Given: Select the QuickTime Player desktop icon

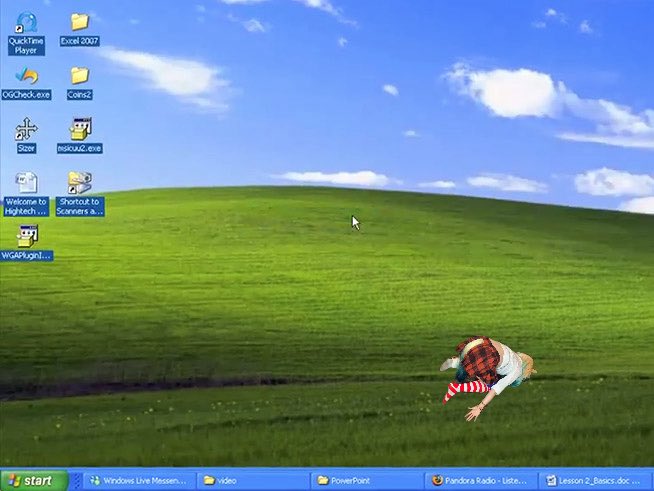Looking at the screenshot, I should click(26, 23).
